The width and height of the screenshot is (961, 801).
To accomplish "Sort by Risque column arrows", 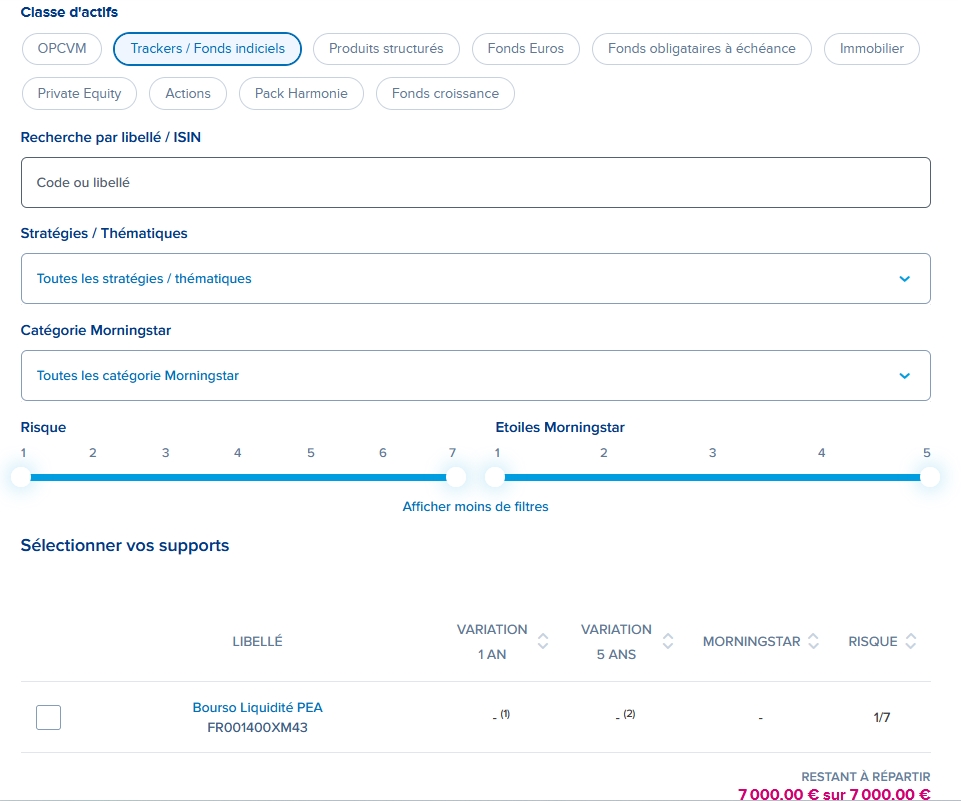I will [x=910, y=641].
